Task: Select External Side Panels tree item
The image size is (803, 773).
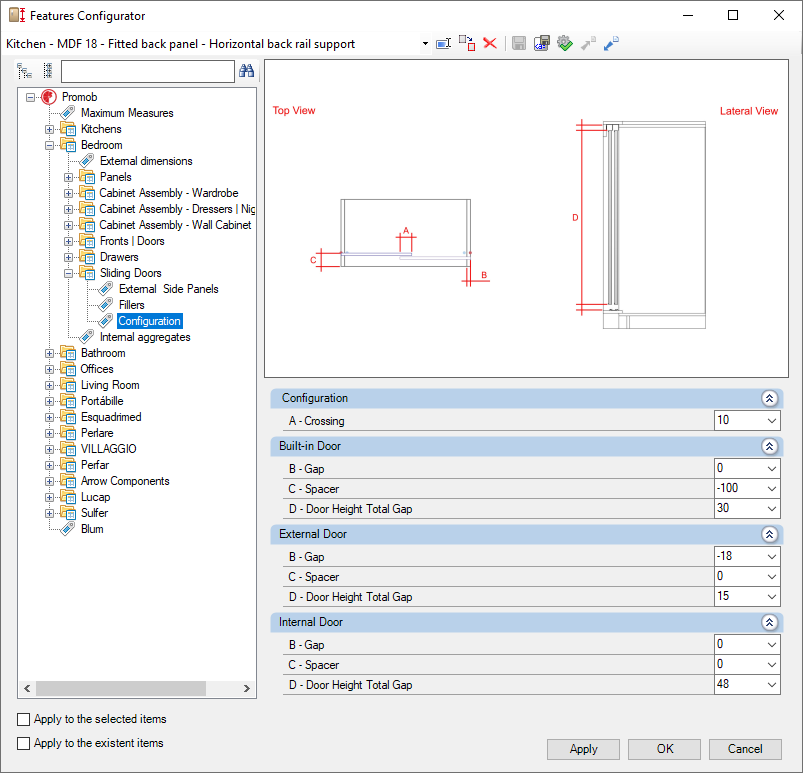Action: pyautogui.click(x=168, y=289)
